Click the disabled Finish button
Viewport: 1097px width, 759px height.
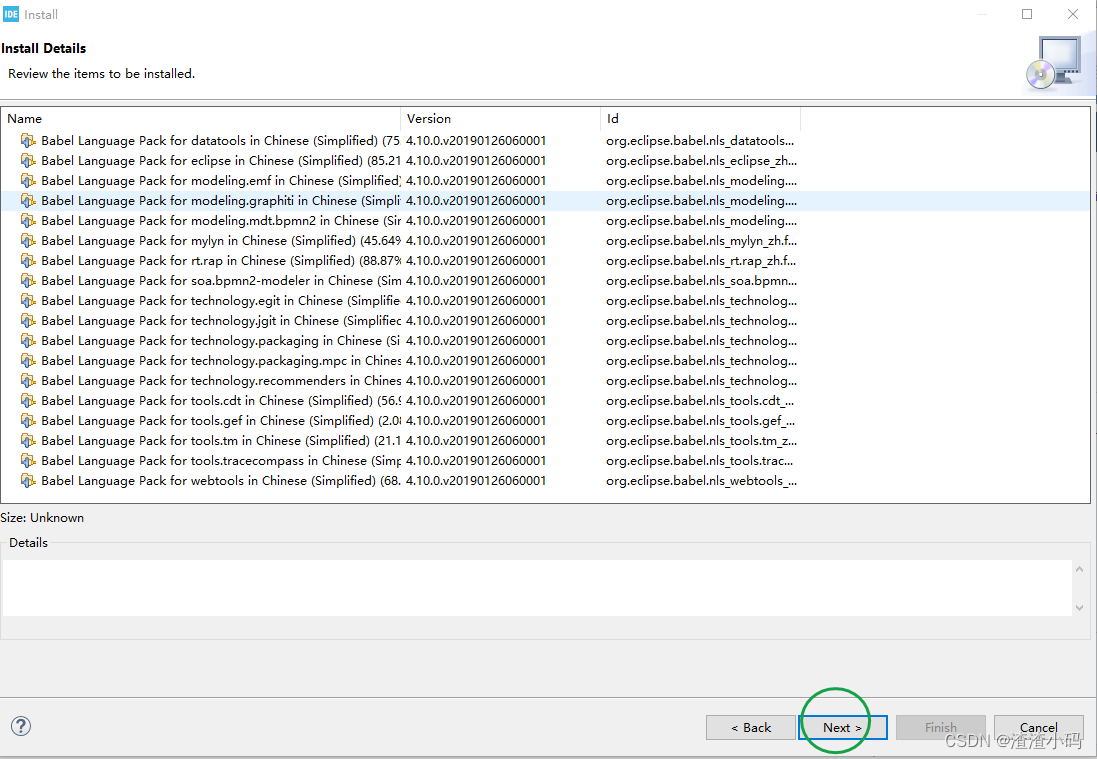click(x=940, y=728)
